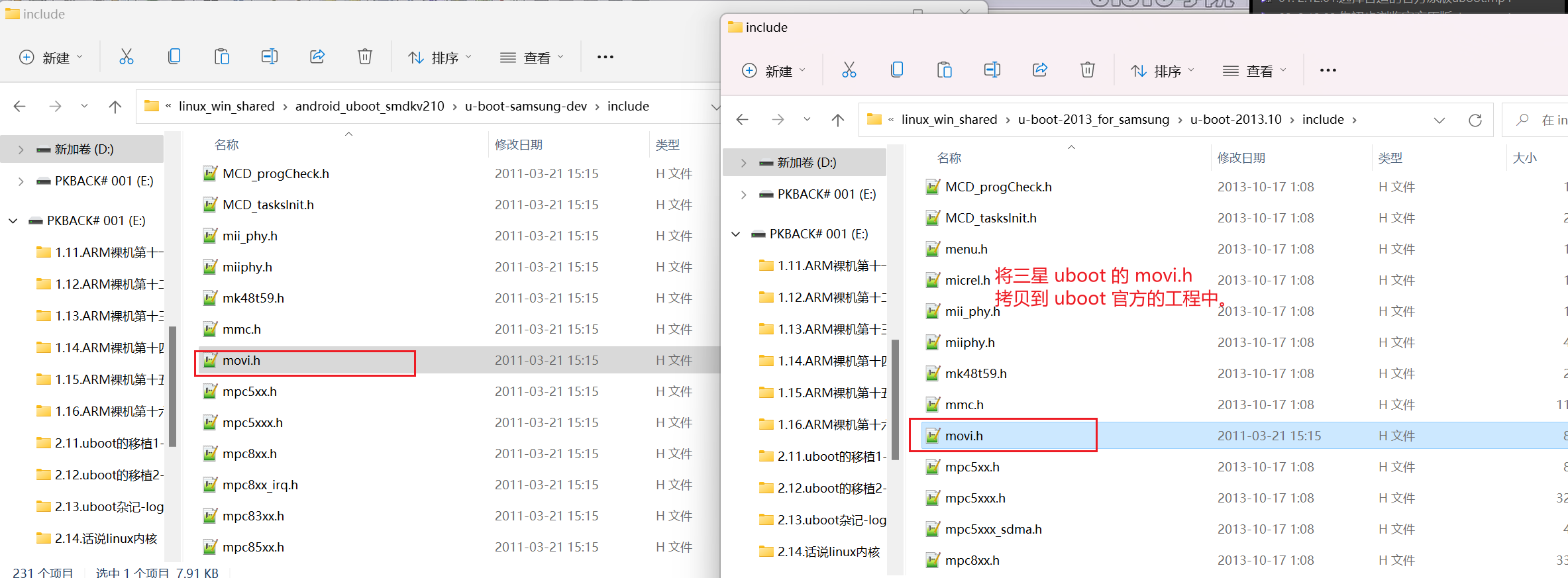
Task: Go forward in left Explorer window
Action: (55, 106)
